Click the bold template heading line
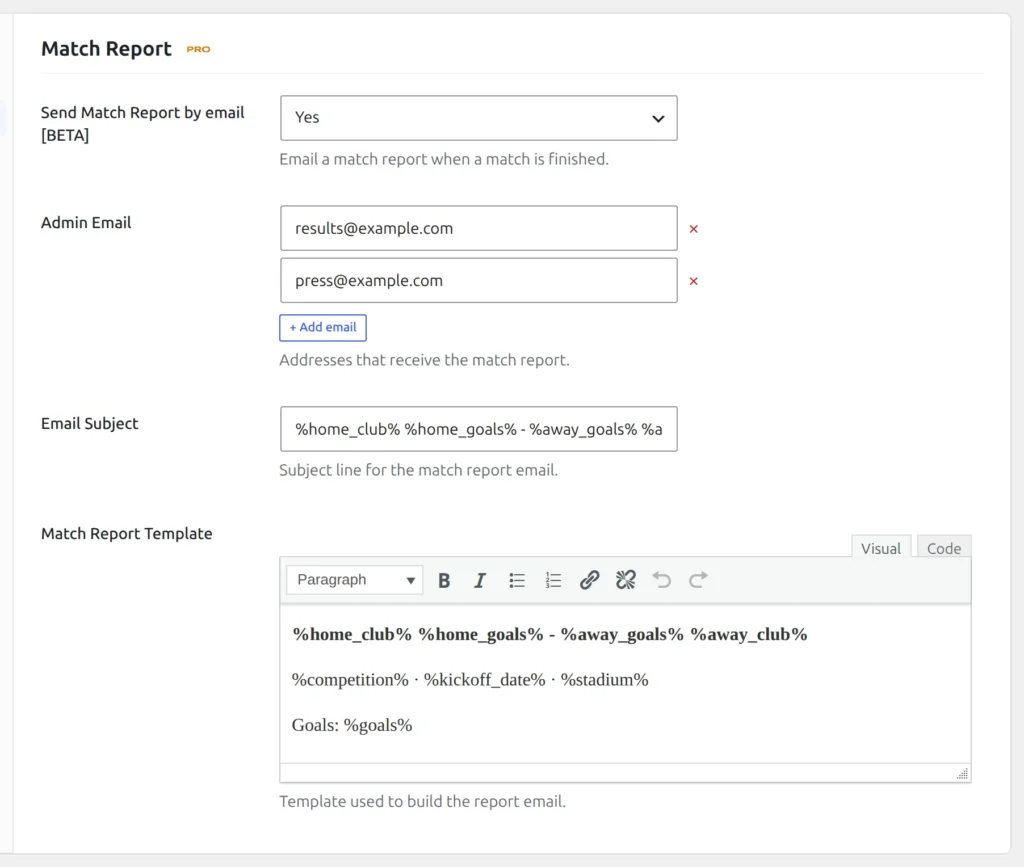Image resolution: width=1024 pixels, height=867 pixels. (549, 634)
